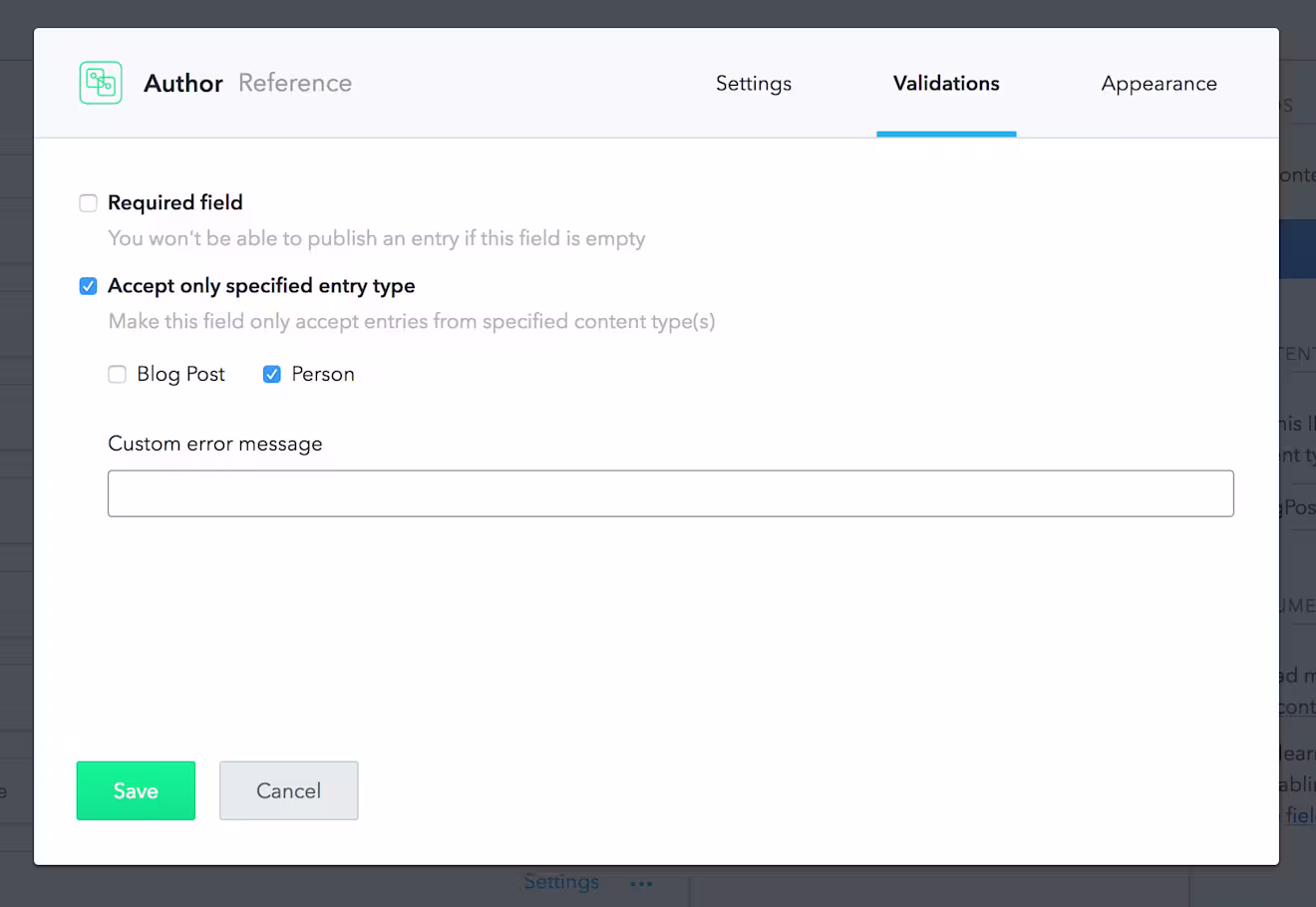Click the Settings link behind the dialog
1316x907 pixels.
[x=561, y=882]
